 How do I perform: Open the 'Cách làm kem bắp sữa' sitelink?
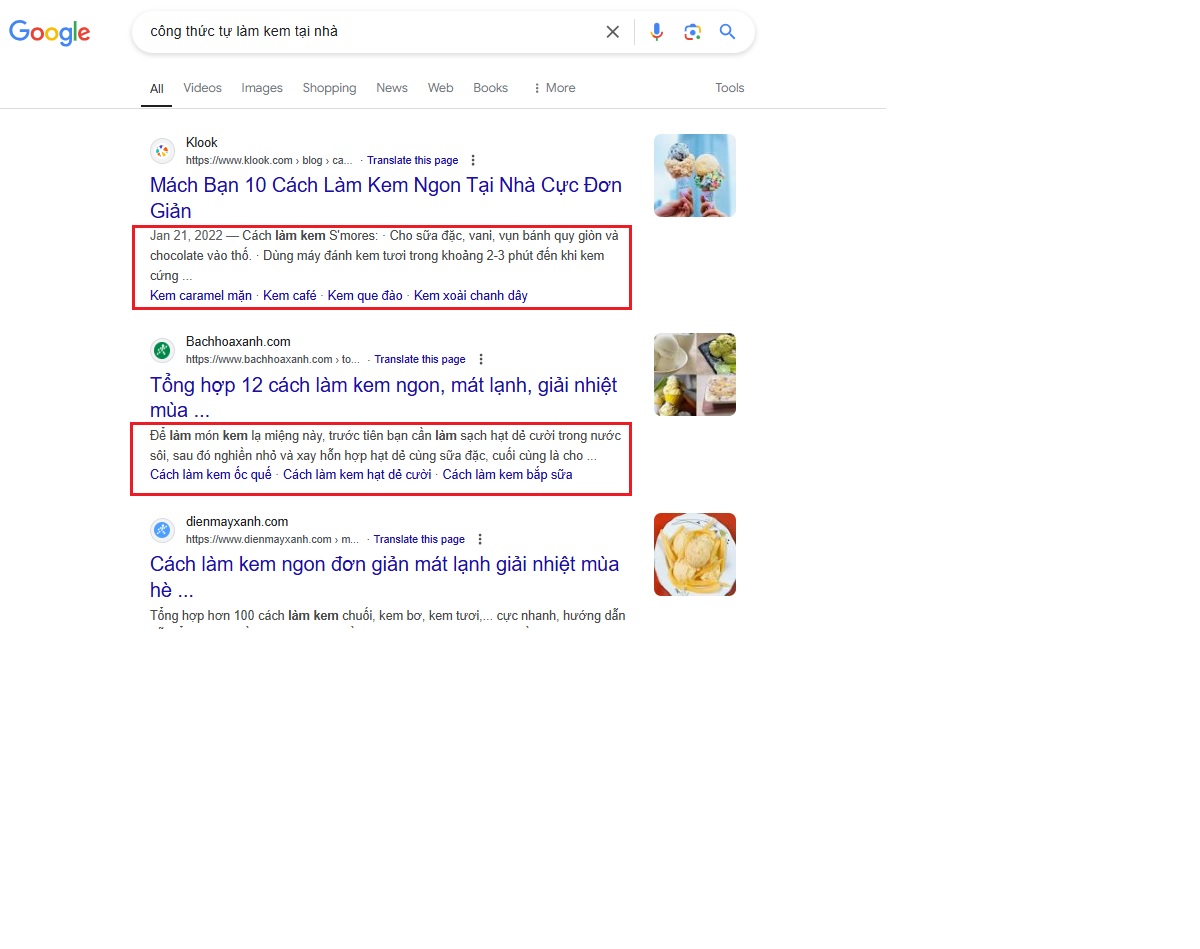click(508, 474)
